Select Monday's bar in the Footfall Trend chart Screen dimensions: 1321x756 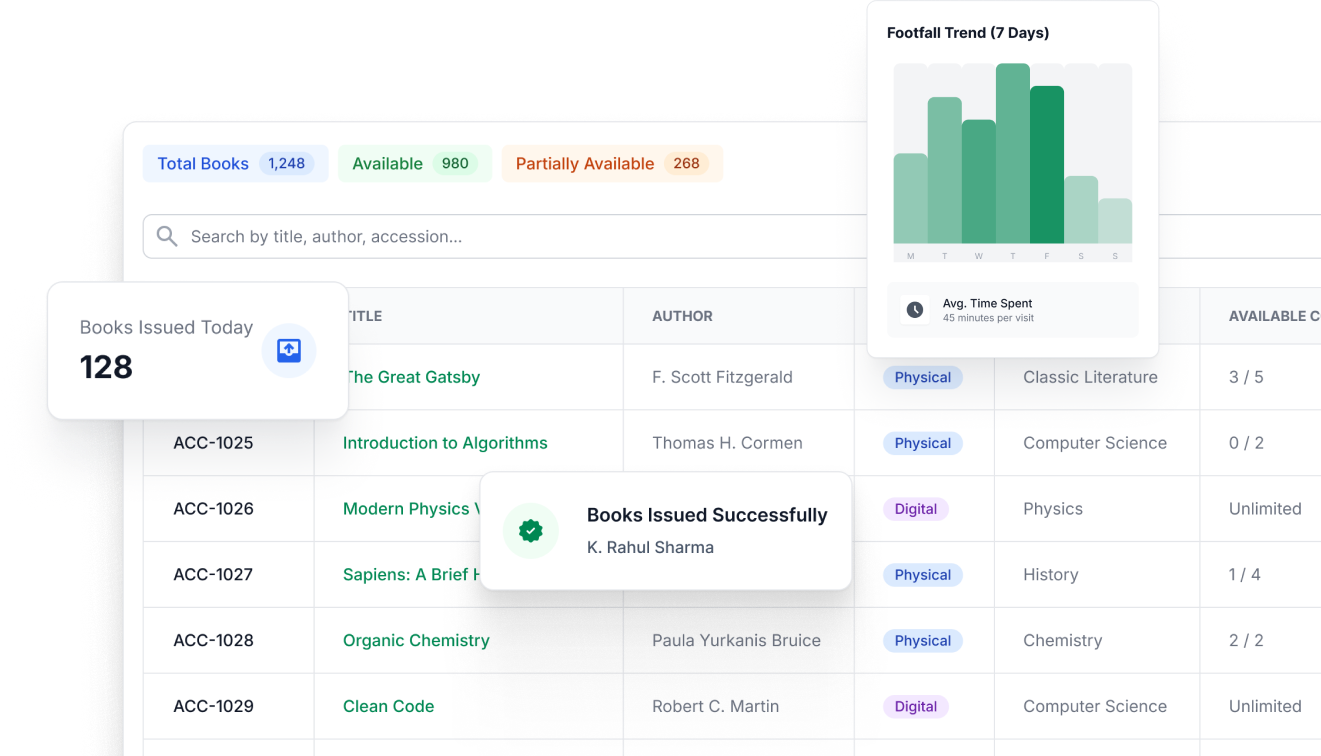click(910, 200)
